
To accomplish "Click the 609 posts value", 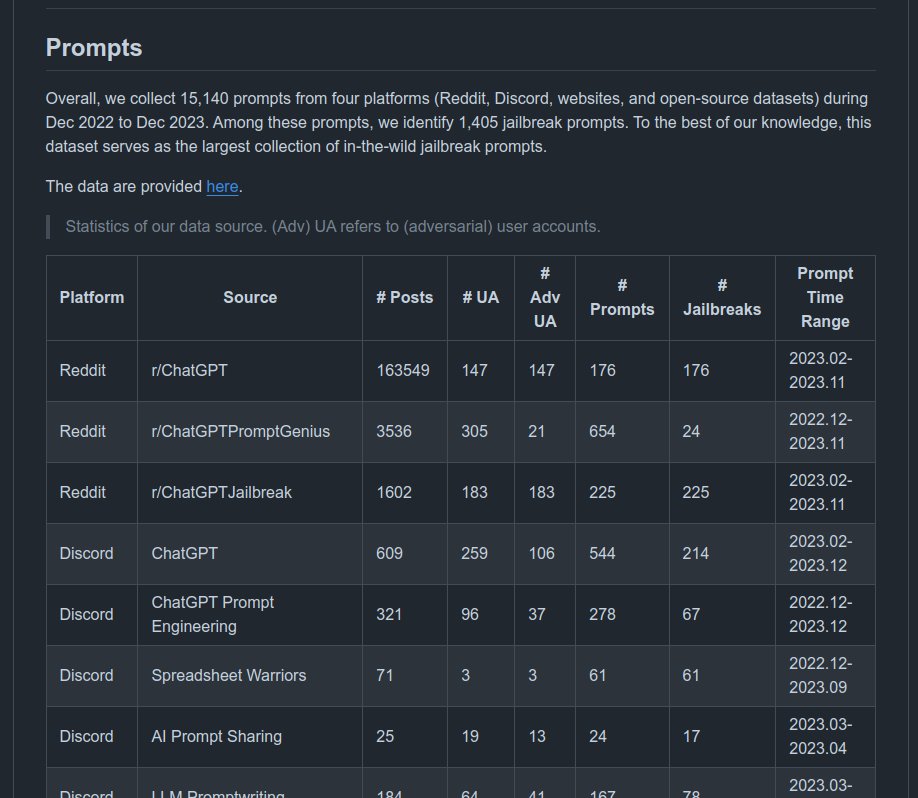I will click(x=389, y=553).
